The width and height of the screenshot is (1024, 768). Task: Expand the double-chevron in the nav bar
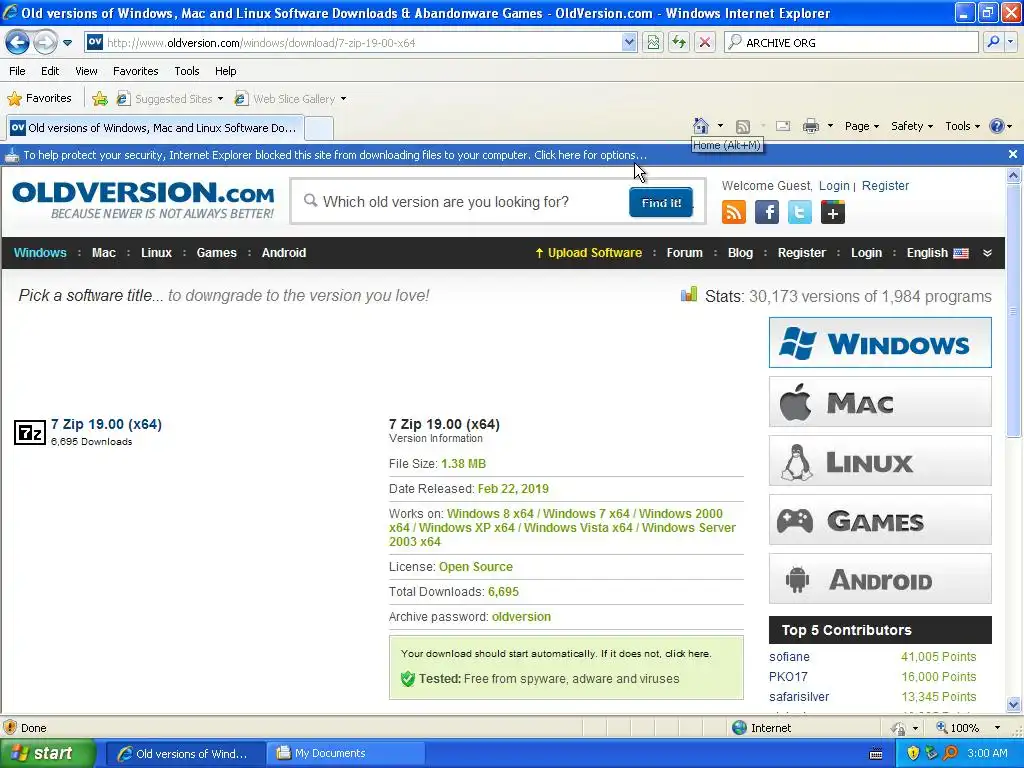[x=987, y=253]
